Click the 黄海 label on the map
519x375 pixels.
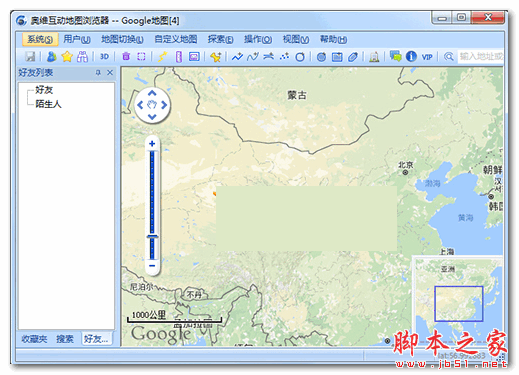(x=465, y=218)
